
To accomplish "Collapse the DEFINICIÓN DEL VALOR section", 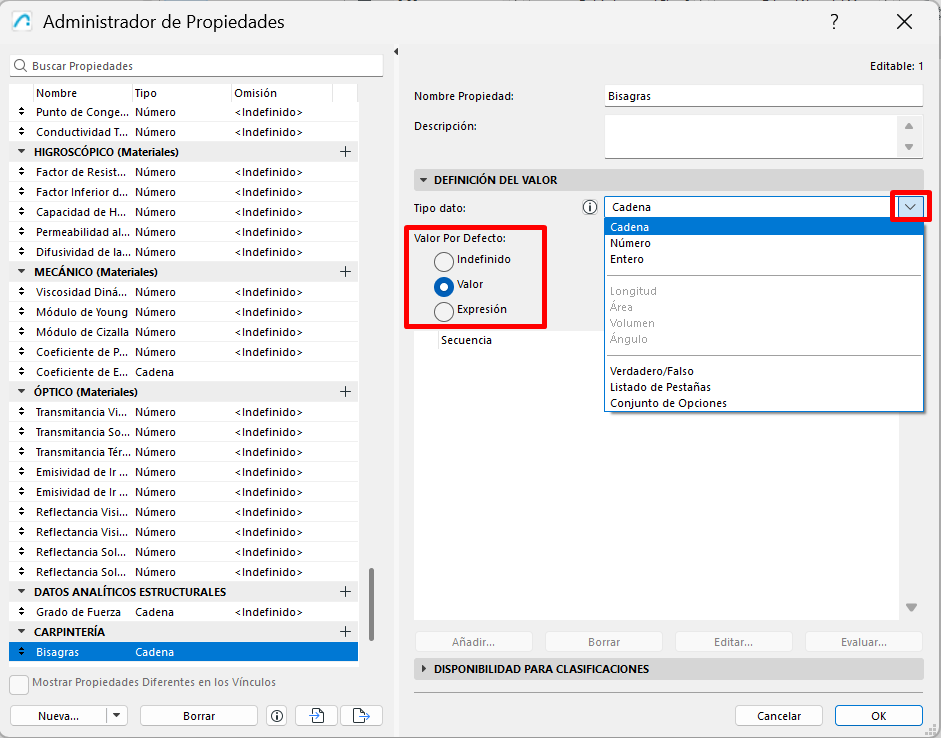I will 424,180.
